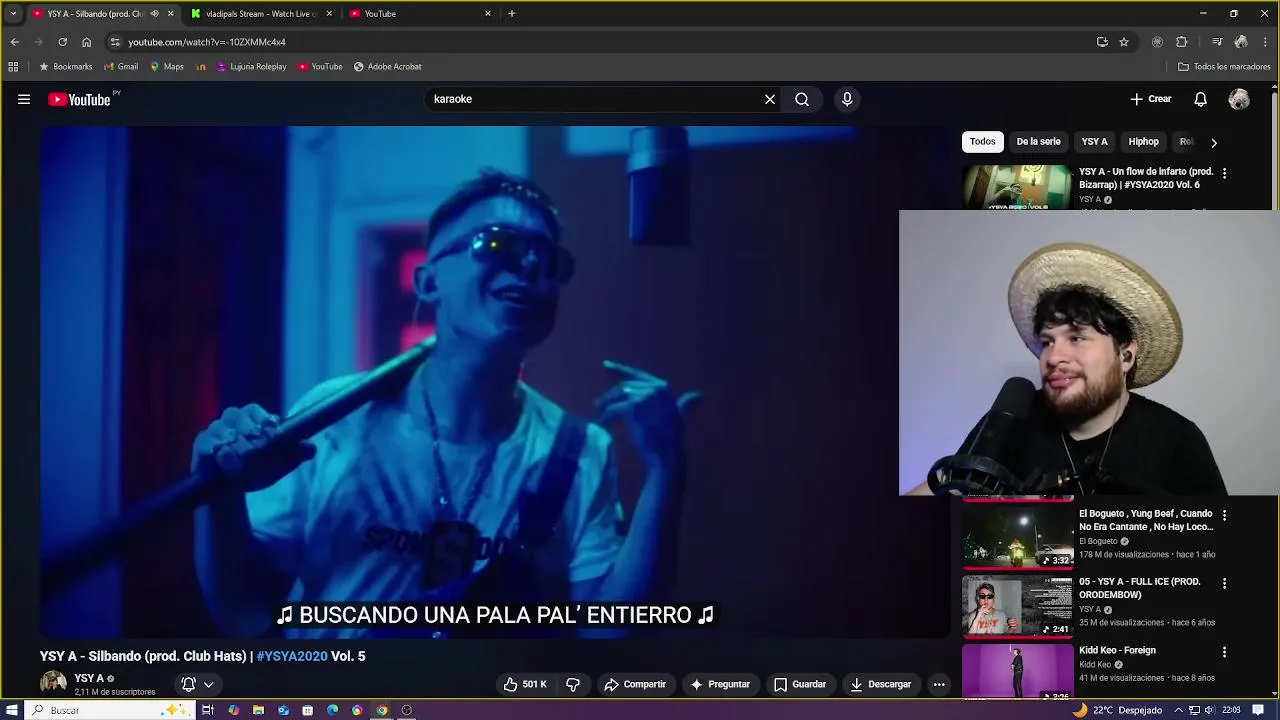Open the #YSYA2020 hashtag link
1280x720 pixels.
(292, 656)
